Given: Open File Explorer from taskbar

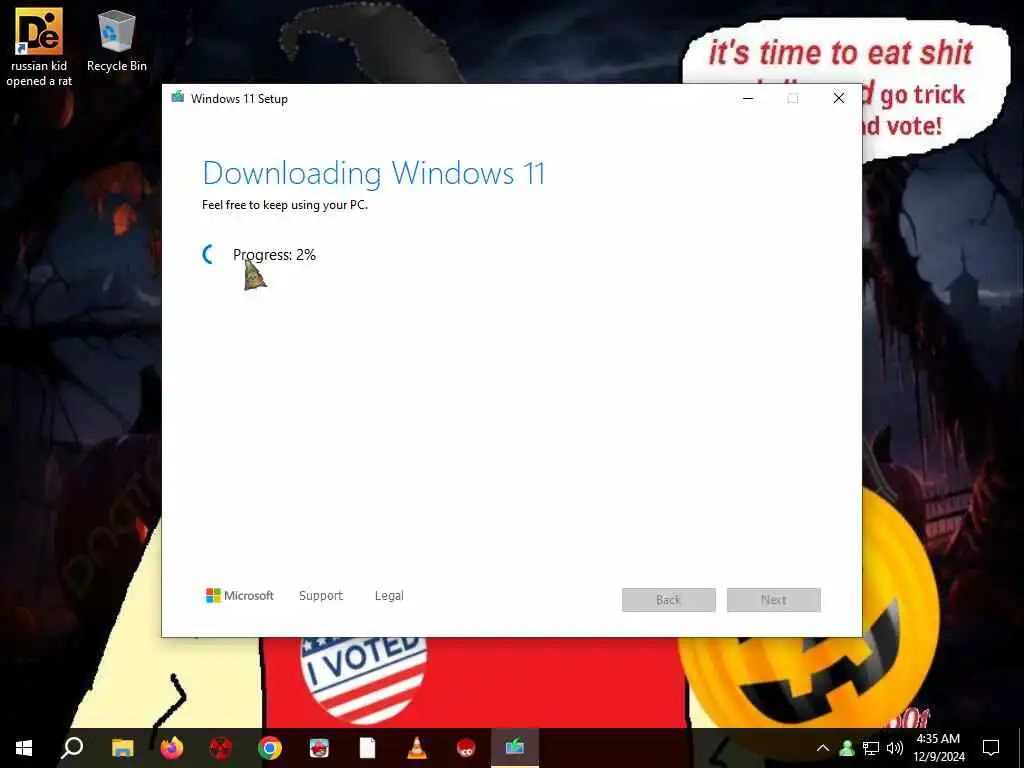Looking at the screenshot, I should click(122, 748).
